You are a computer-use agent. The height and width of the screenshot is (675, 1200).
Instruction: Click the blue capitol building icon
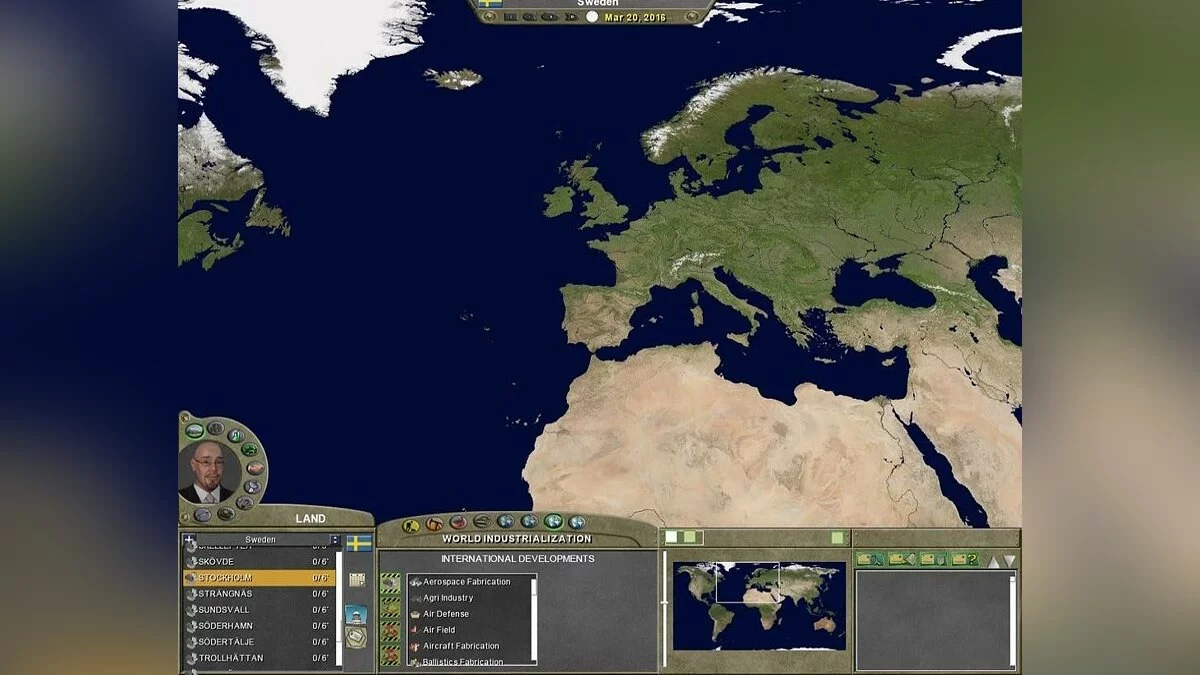356,613
